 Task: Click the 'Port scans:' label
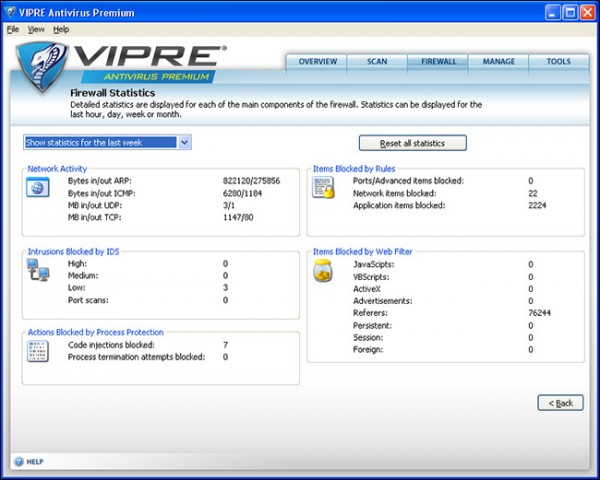point(88,300)
